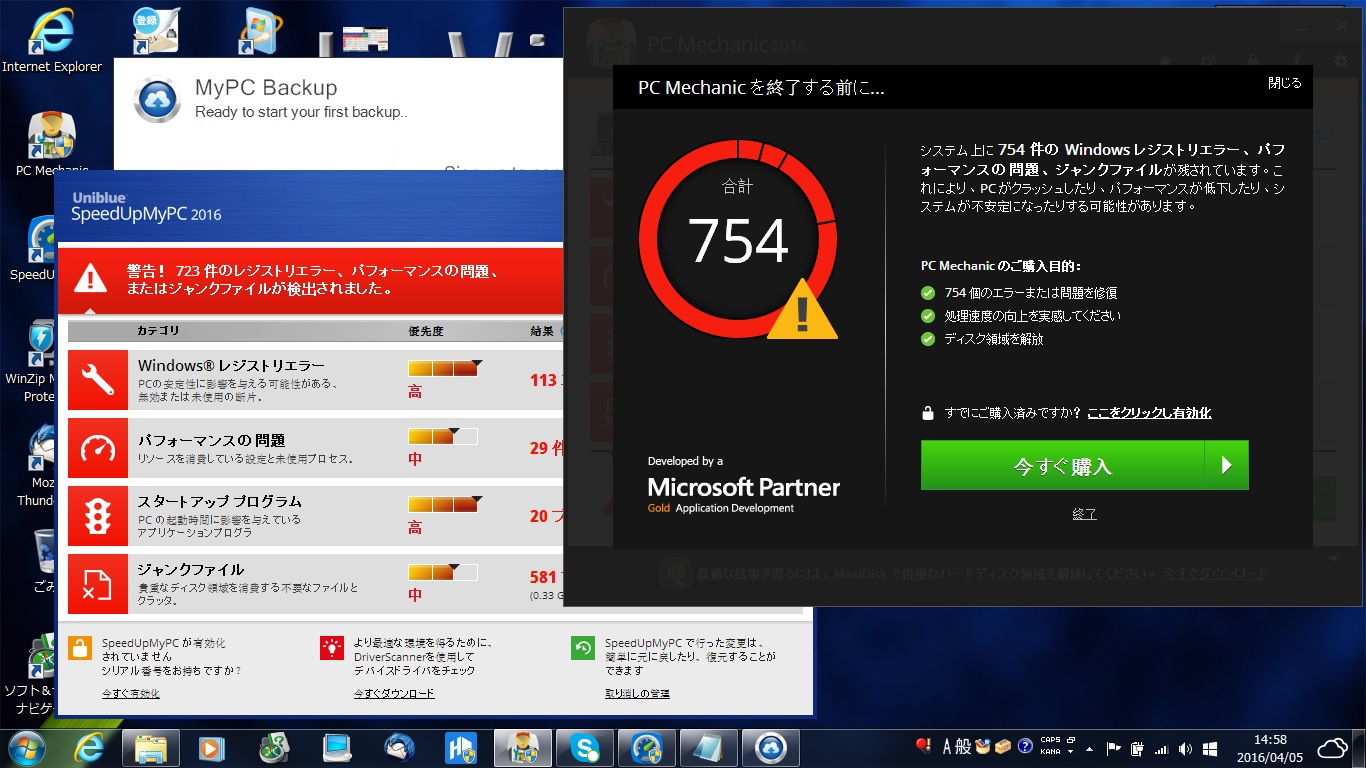Screen dimensions: 1366x768
Task: Click the green restore icon in SpeedUpMyPC
Action: [583, 648]
